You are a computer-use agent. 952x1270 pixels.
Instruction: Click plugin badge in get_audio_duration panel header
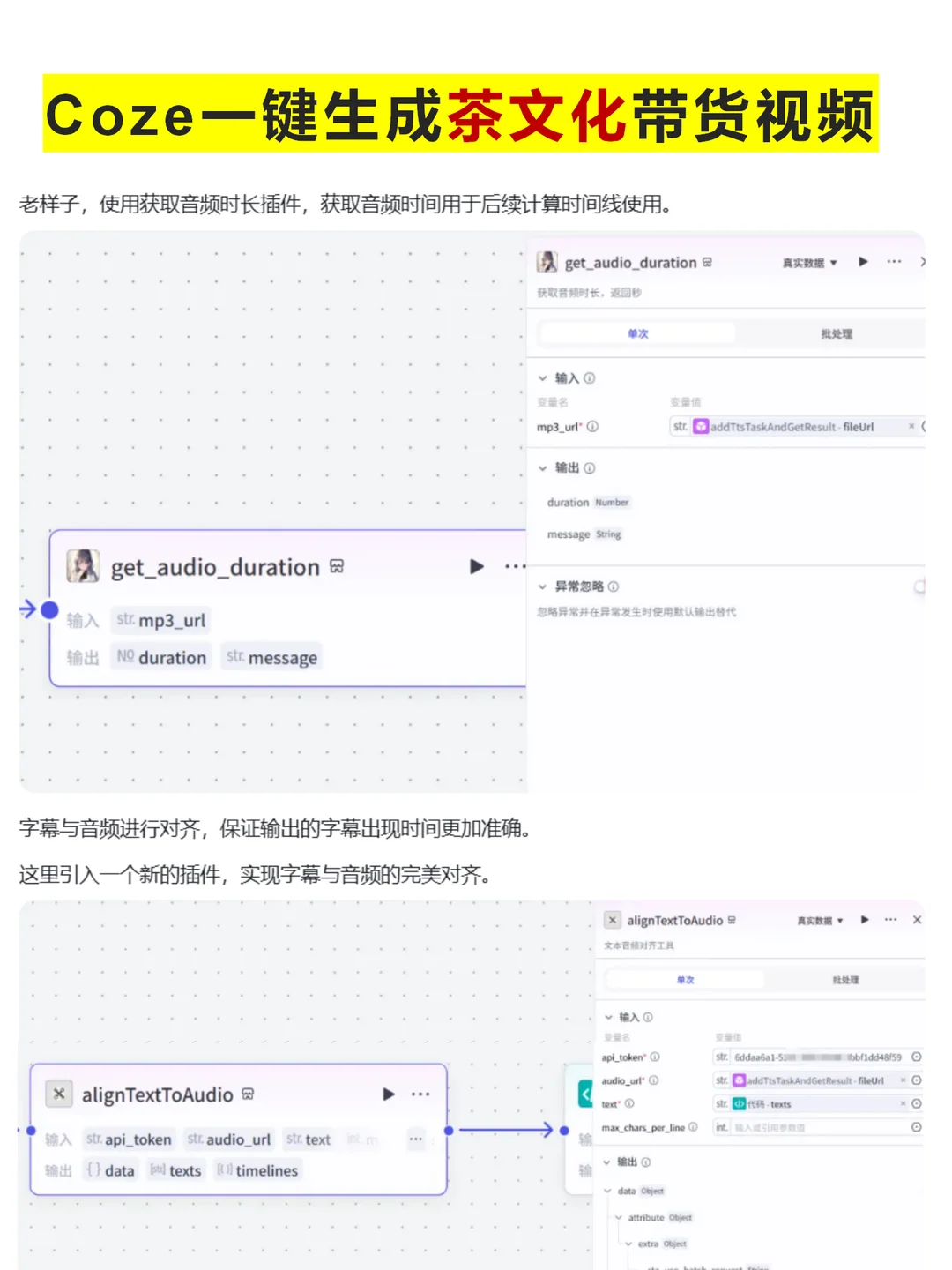pos(707,262)
